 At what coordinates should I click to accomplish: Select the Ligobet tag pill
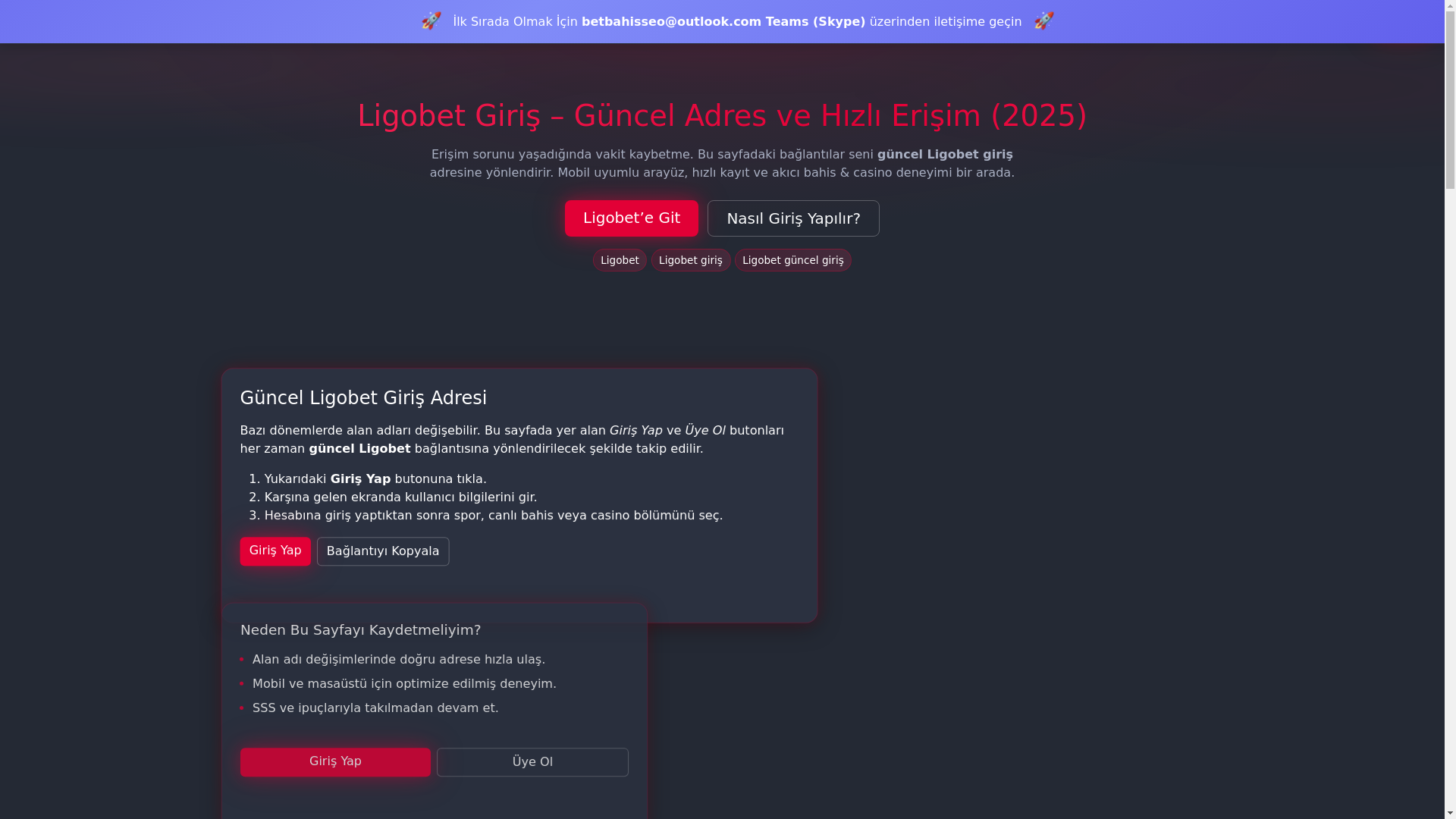(620, 260)
